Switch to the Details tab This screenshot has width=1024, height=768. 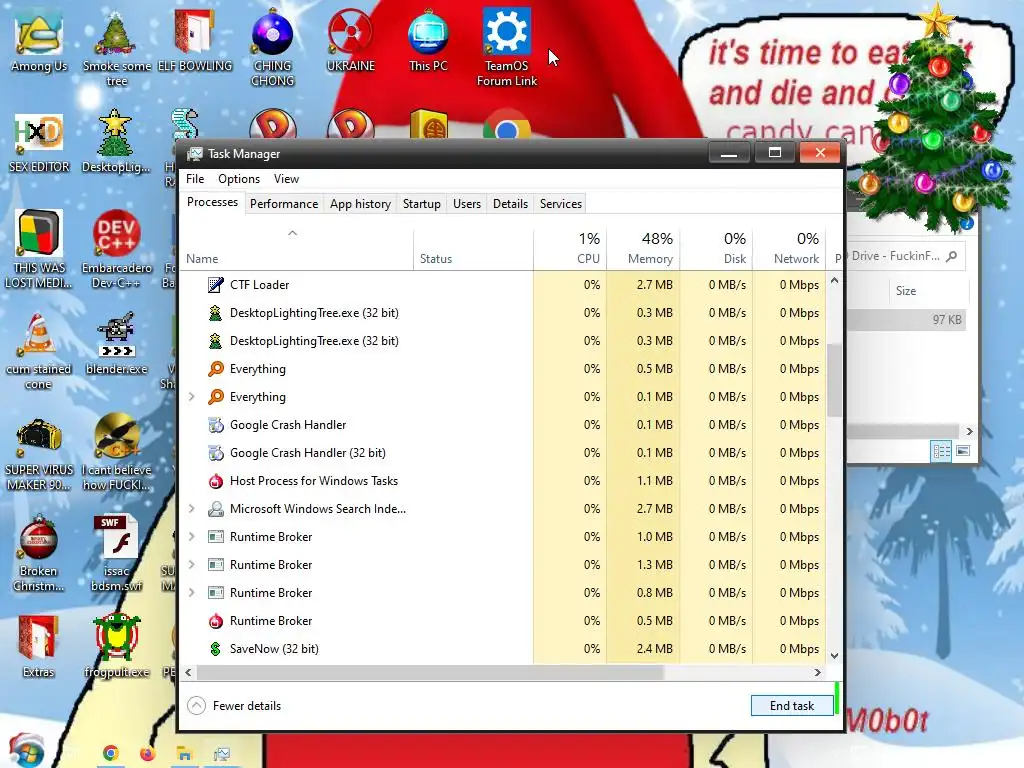[x=510, y=204]
